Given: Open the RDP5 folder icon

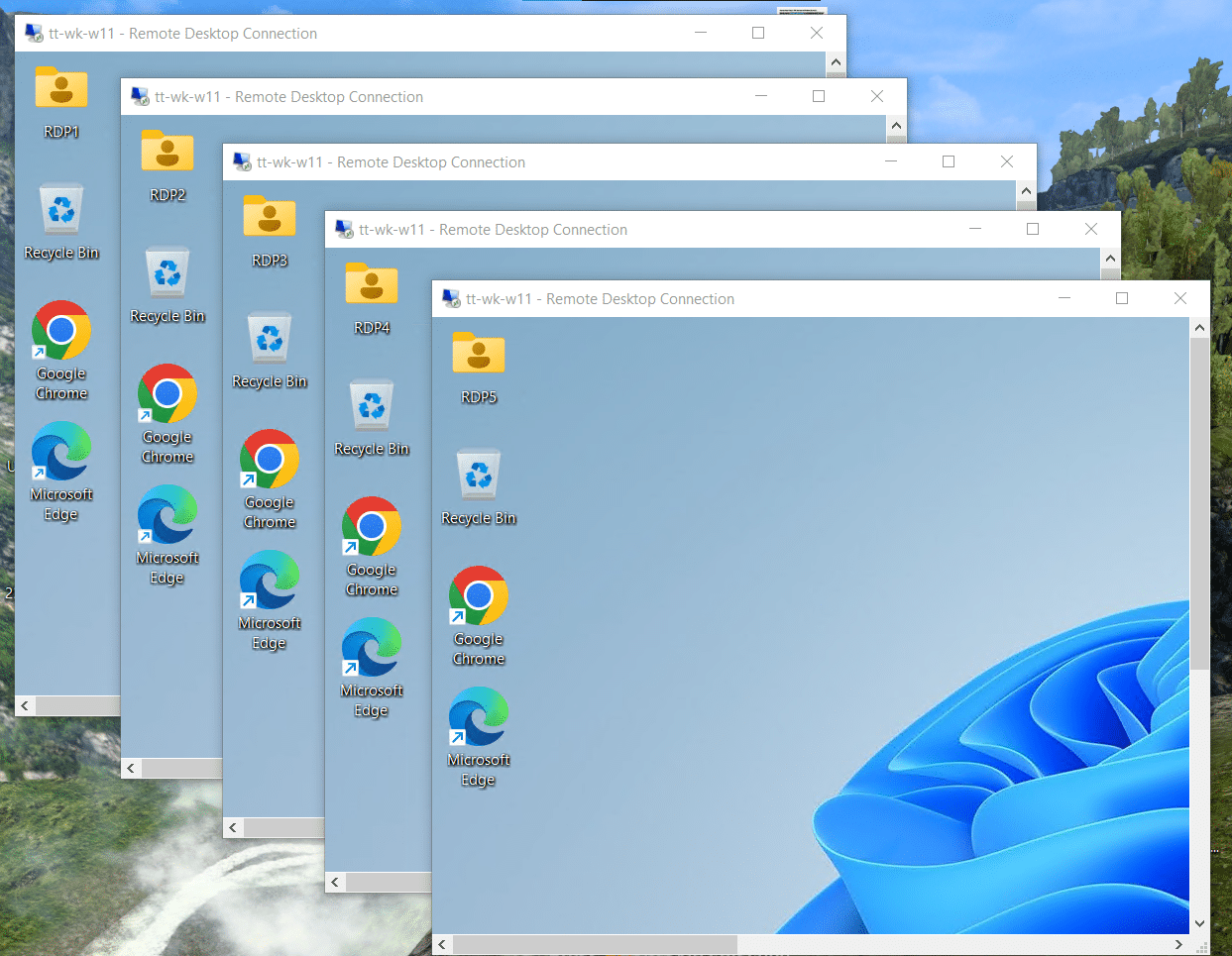Looking at the screenshot, I should coord(479,353).
